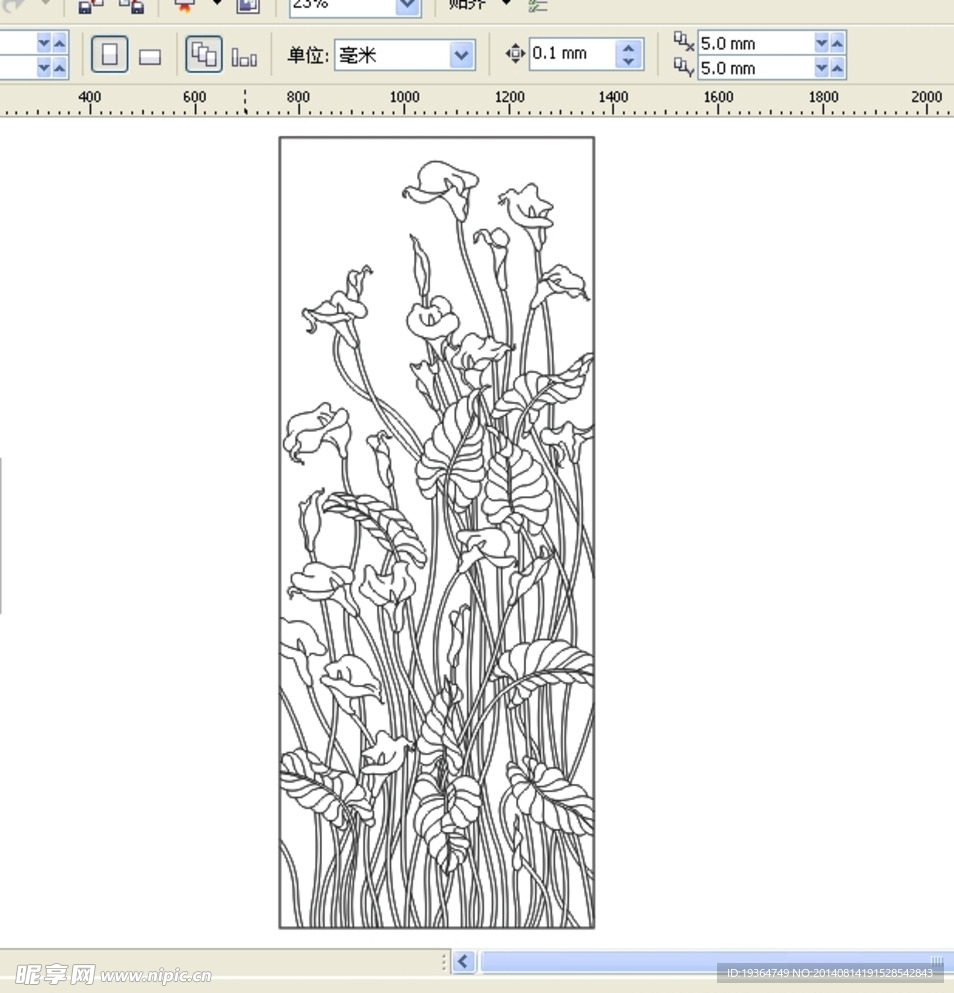Raise horizontal duplicate distance with up arrow
This screenshot has height=993, width=954.
pos(837,43)
